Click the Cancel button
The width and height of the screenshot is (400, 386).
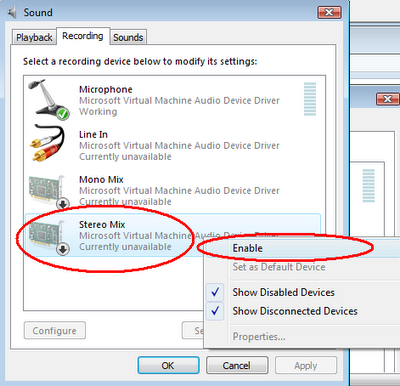tap(237, 365)
